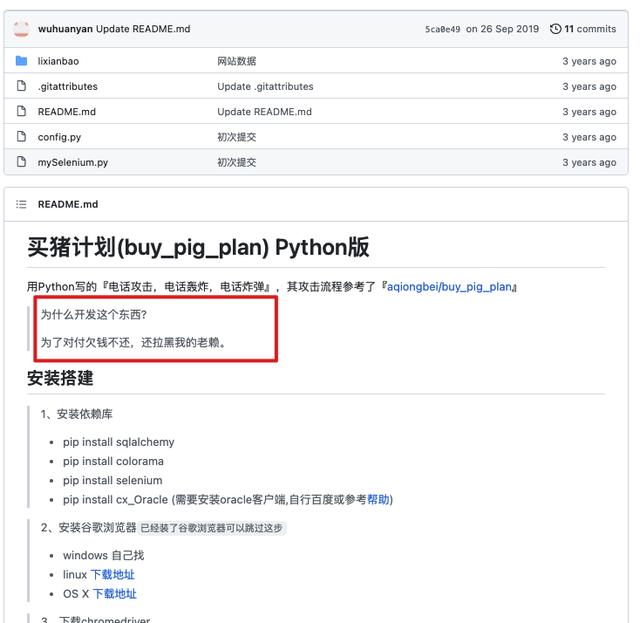Click the wuhuanyan avatar image
This screenshot has width=640, height=623.
(21, 29)
